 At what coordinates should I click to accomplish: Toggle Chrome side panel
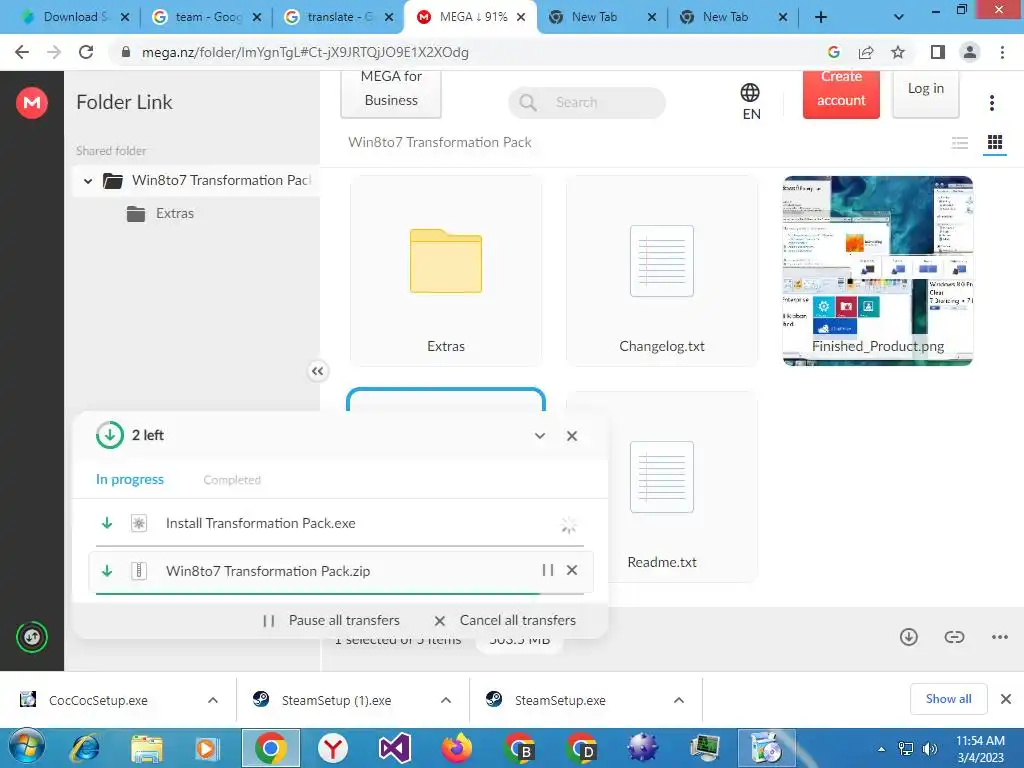(x=938, y=52)
